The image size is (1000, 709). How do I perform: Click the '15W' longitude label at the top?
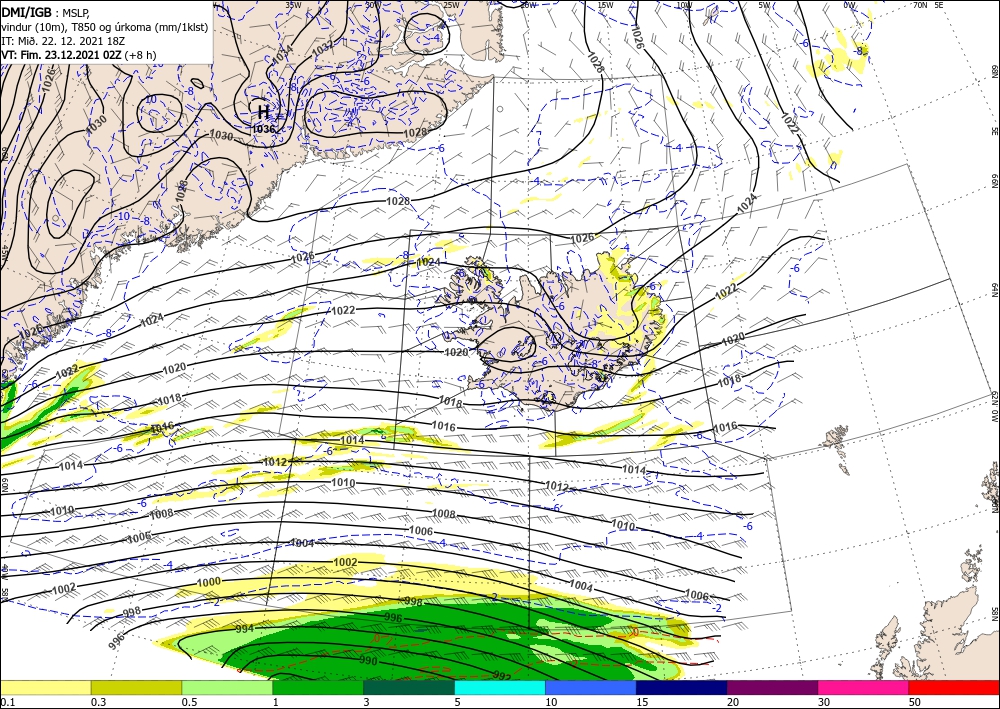tap(605, 5)
